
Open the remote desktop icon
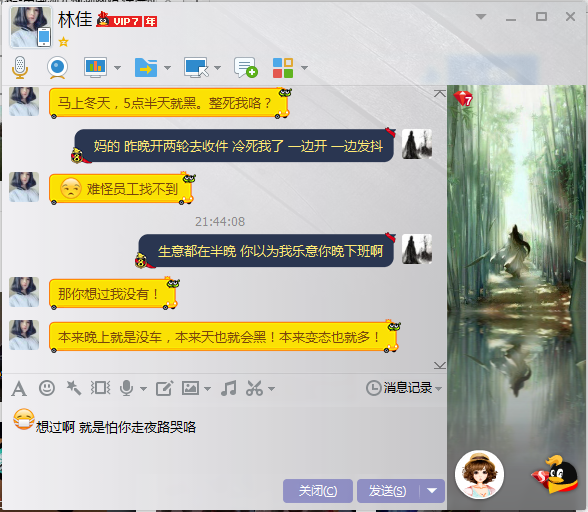coord(196,68)
